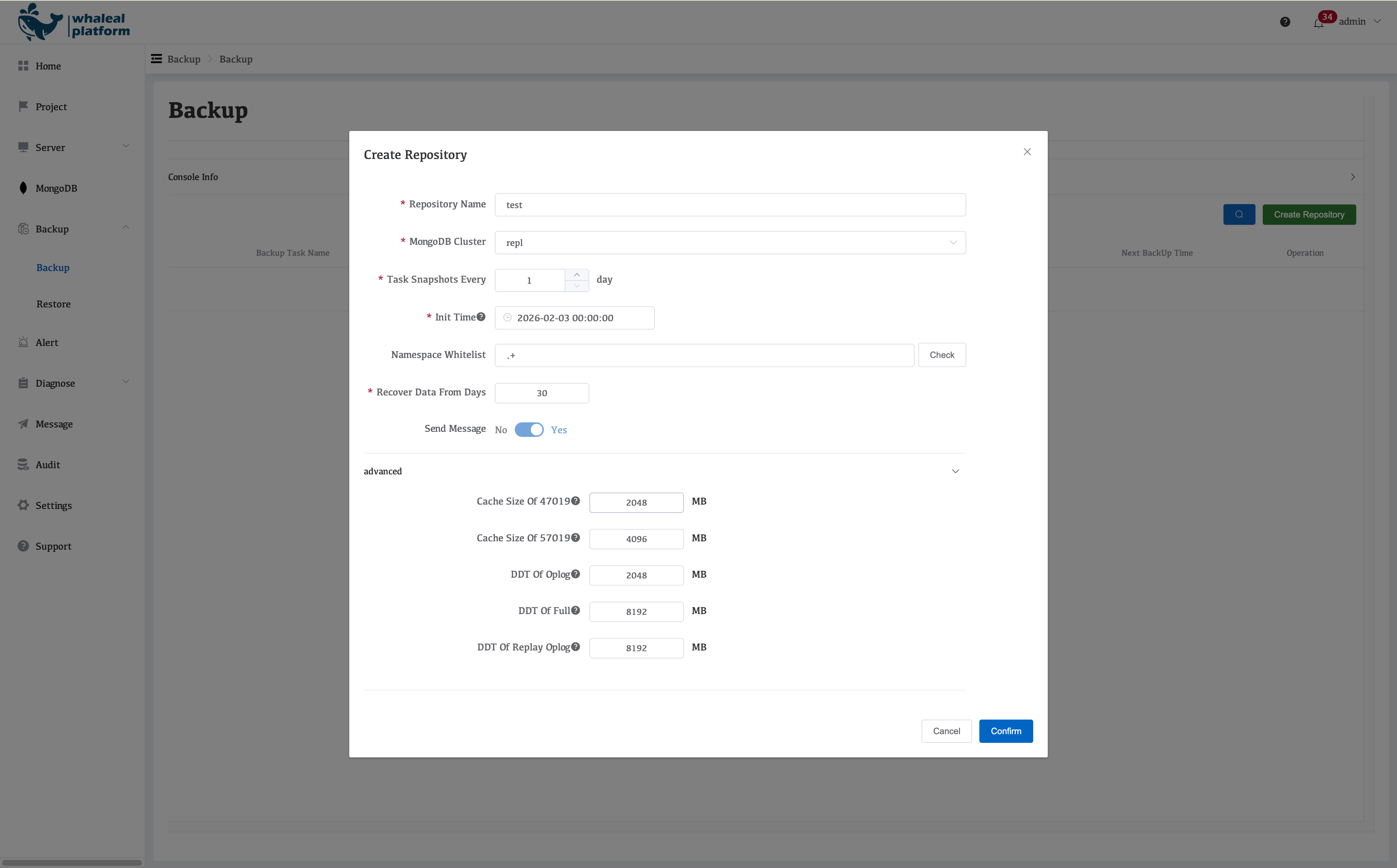Click help icon next to DDT Of Oplog
The width and height of the screenshot is (1397, 868).
pyautogui.click(x=576, y=574)
